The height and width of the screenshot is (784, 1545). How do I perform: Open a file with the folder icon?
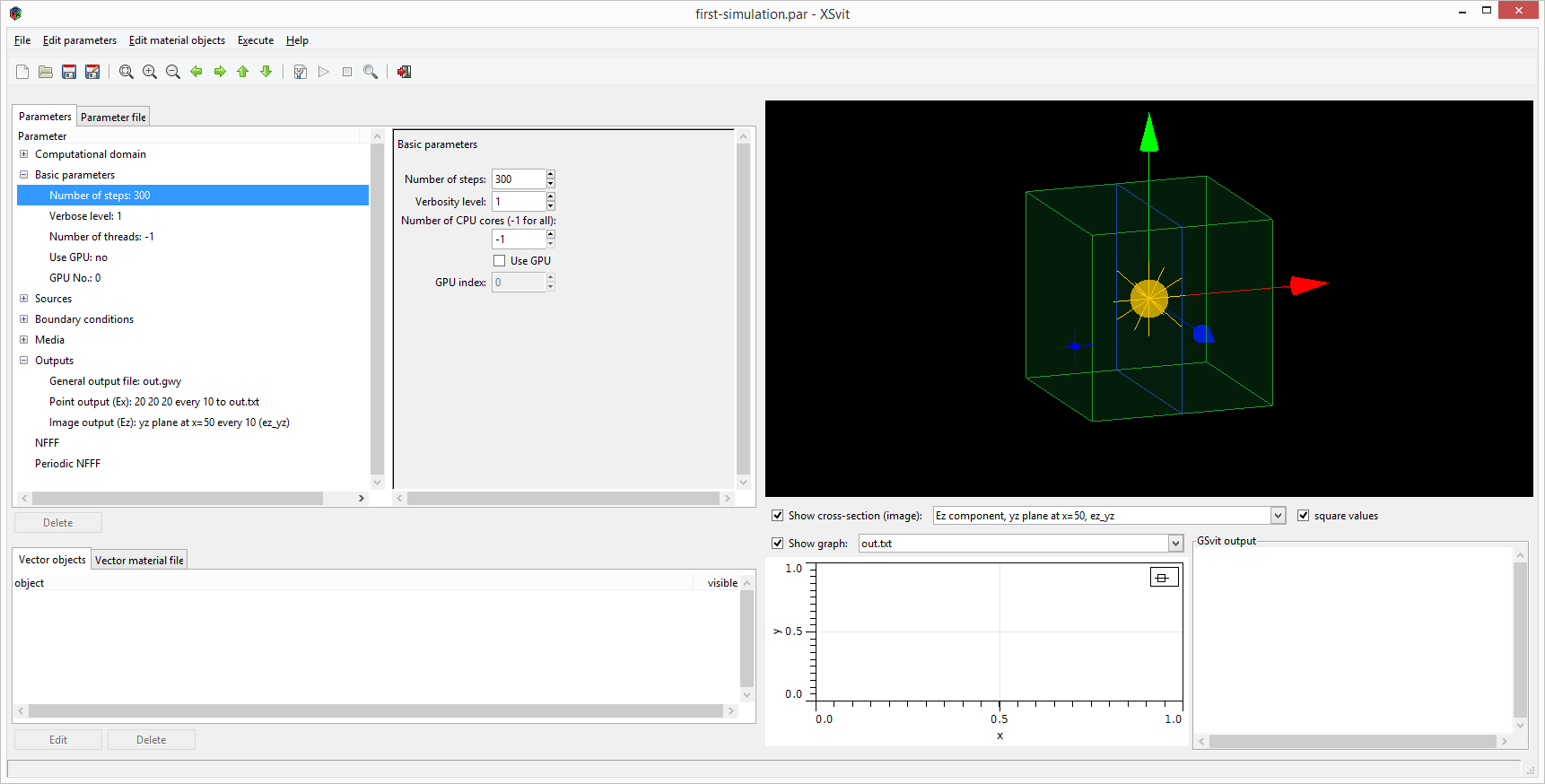pos(46,72)
